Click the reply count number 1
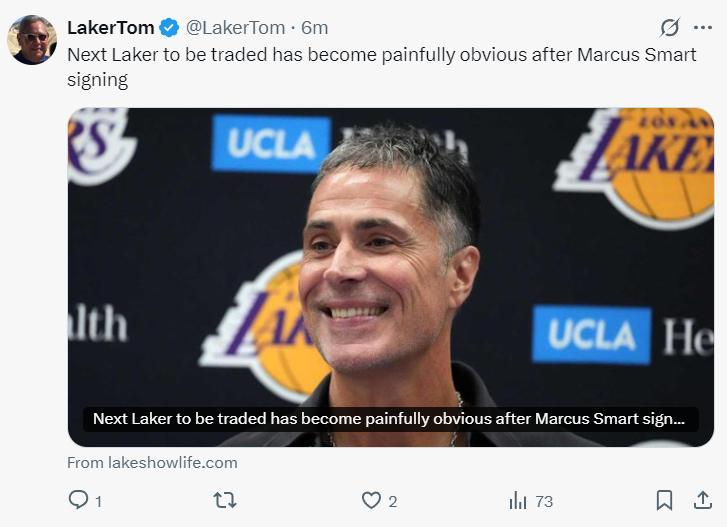727x527 pixels. pyautogui.click(x=98, y=501)
